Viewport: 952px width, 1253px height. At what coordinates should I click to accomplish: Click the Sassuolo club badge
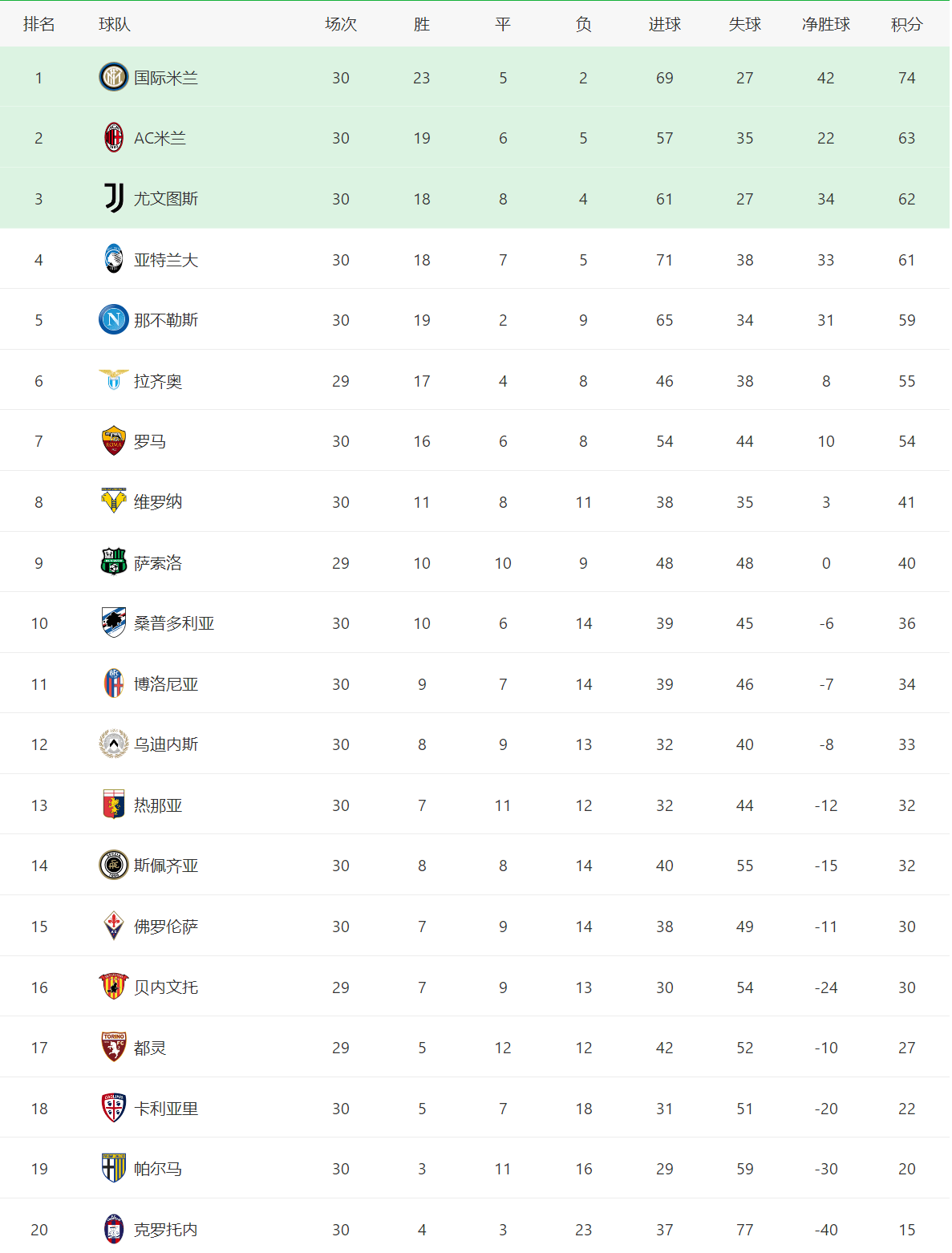114,562
